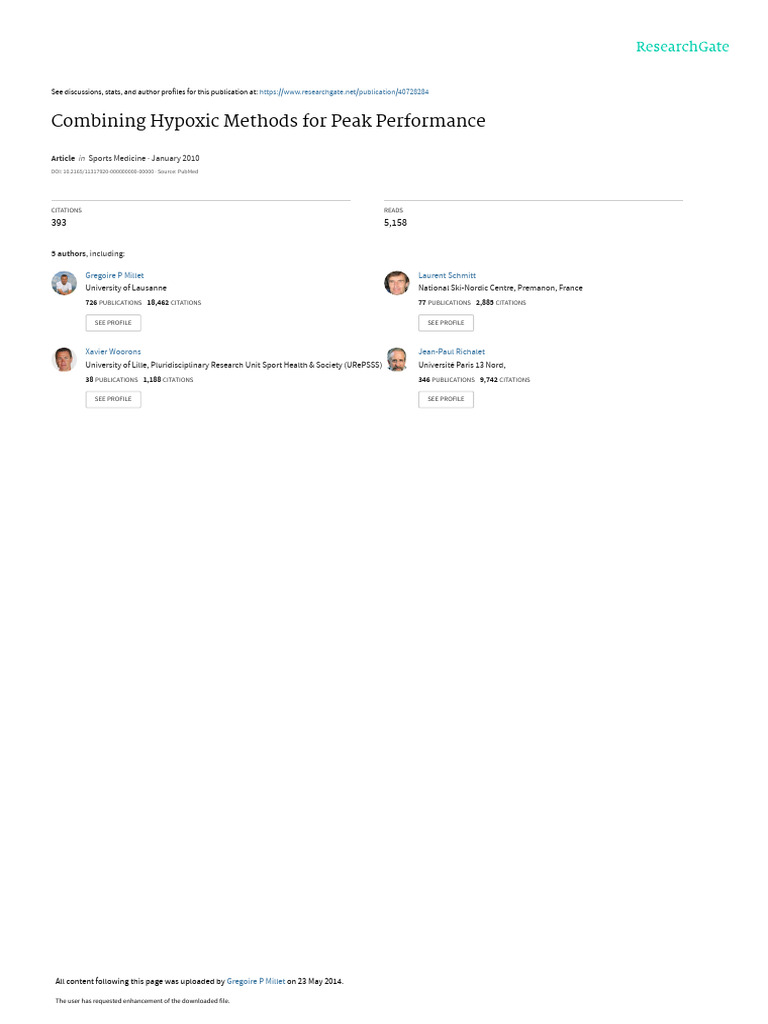768x1024 pixels.
Task: Open Gregoire P Millet's profile photo
Action: click(x=64, y=283)
